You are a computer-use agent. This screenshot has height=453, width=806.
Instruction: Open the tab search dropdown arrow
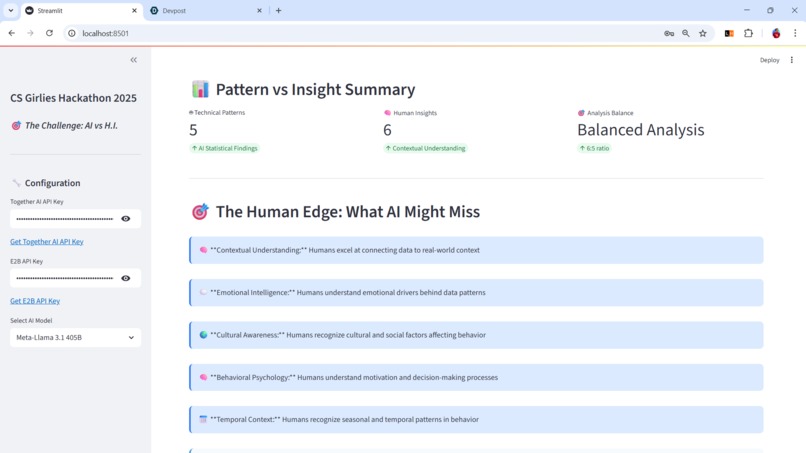click(11, 10)
